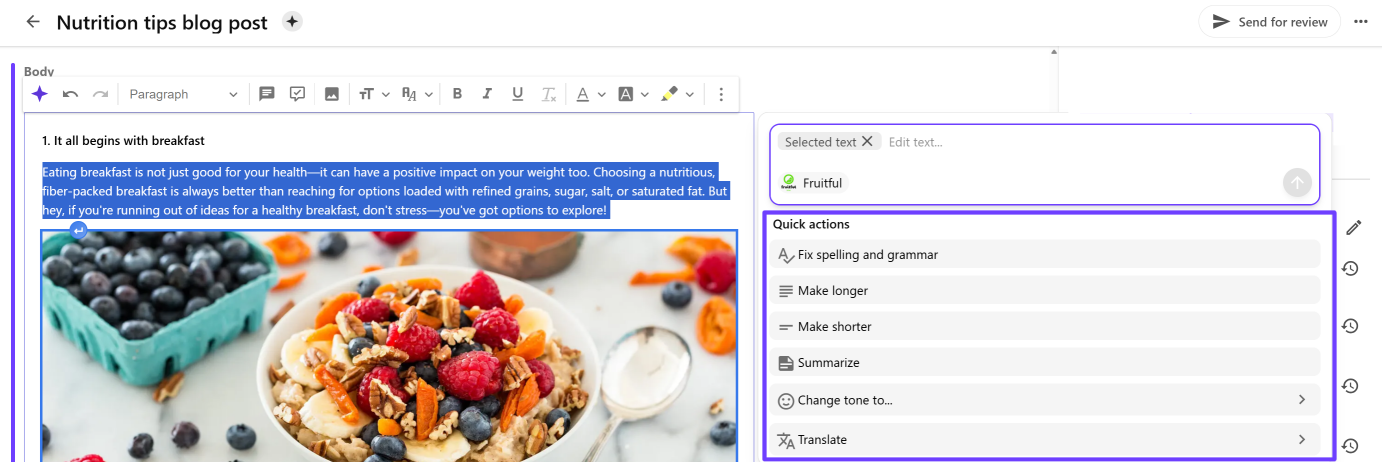Expand the Translate chevron arrow
Screen dimensions: 1382x462
pyautogui.click(x=1302, y=439)
